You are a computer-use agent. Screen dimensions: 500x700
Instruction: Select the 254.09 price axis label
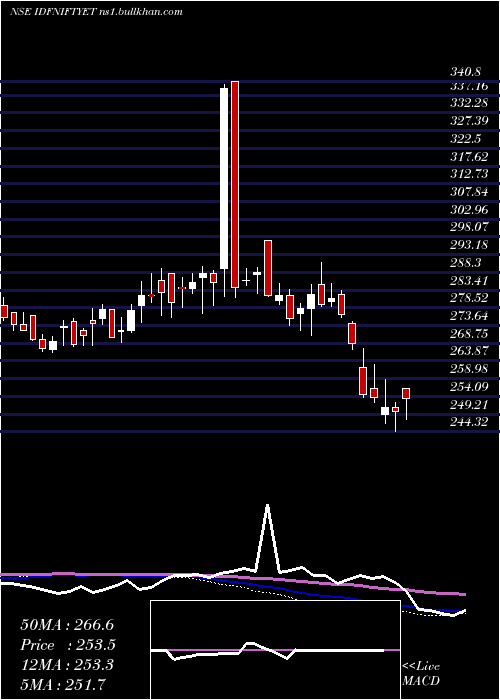point(468,387)
